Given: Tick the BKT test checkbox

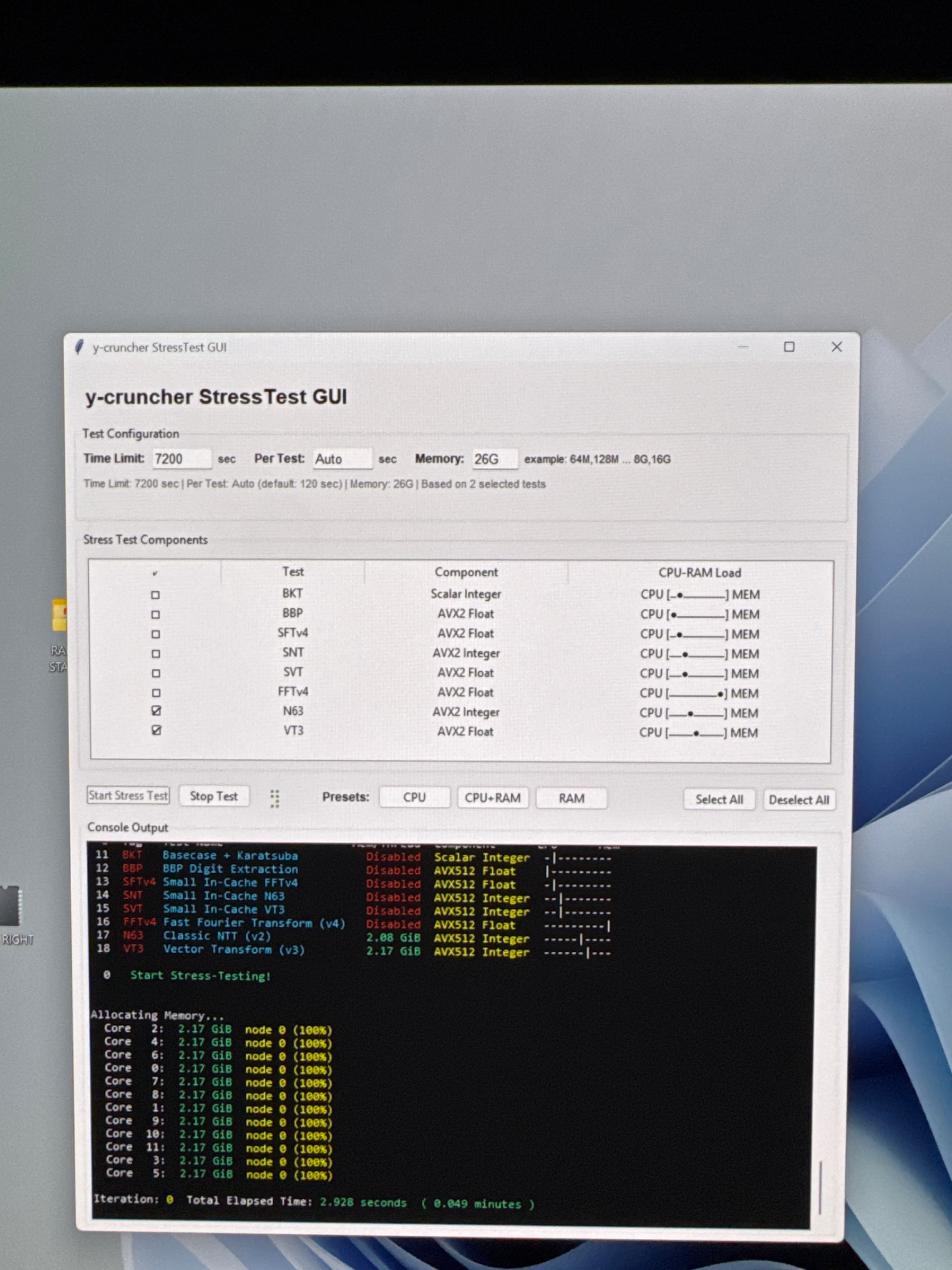Looking at the screenshot, I should point(155,595).
